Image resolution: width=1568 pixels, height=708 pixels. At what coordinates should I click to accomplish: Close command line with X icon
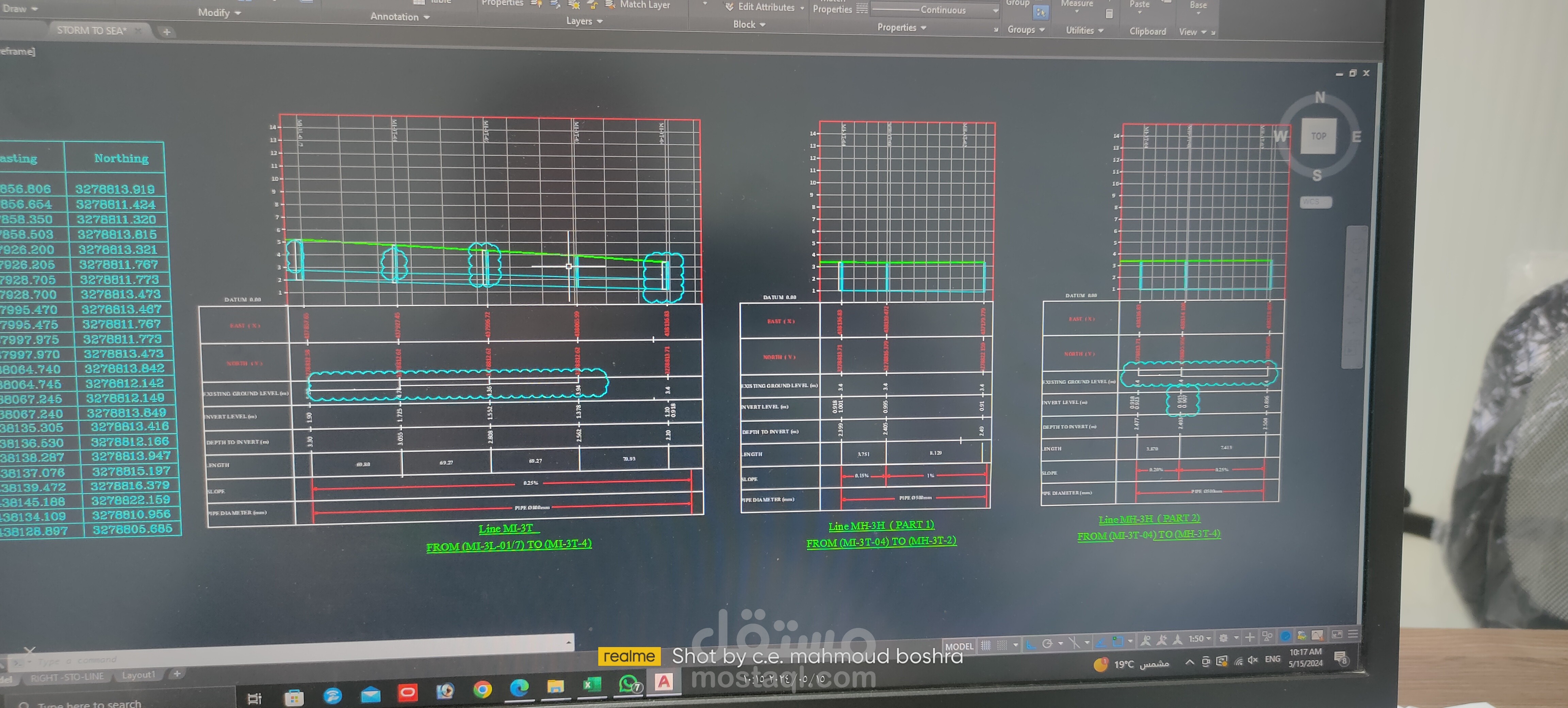click(x=29, y=651)
